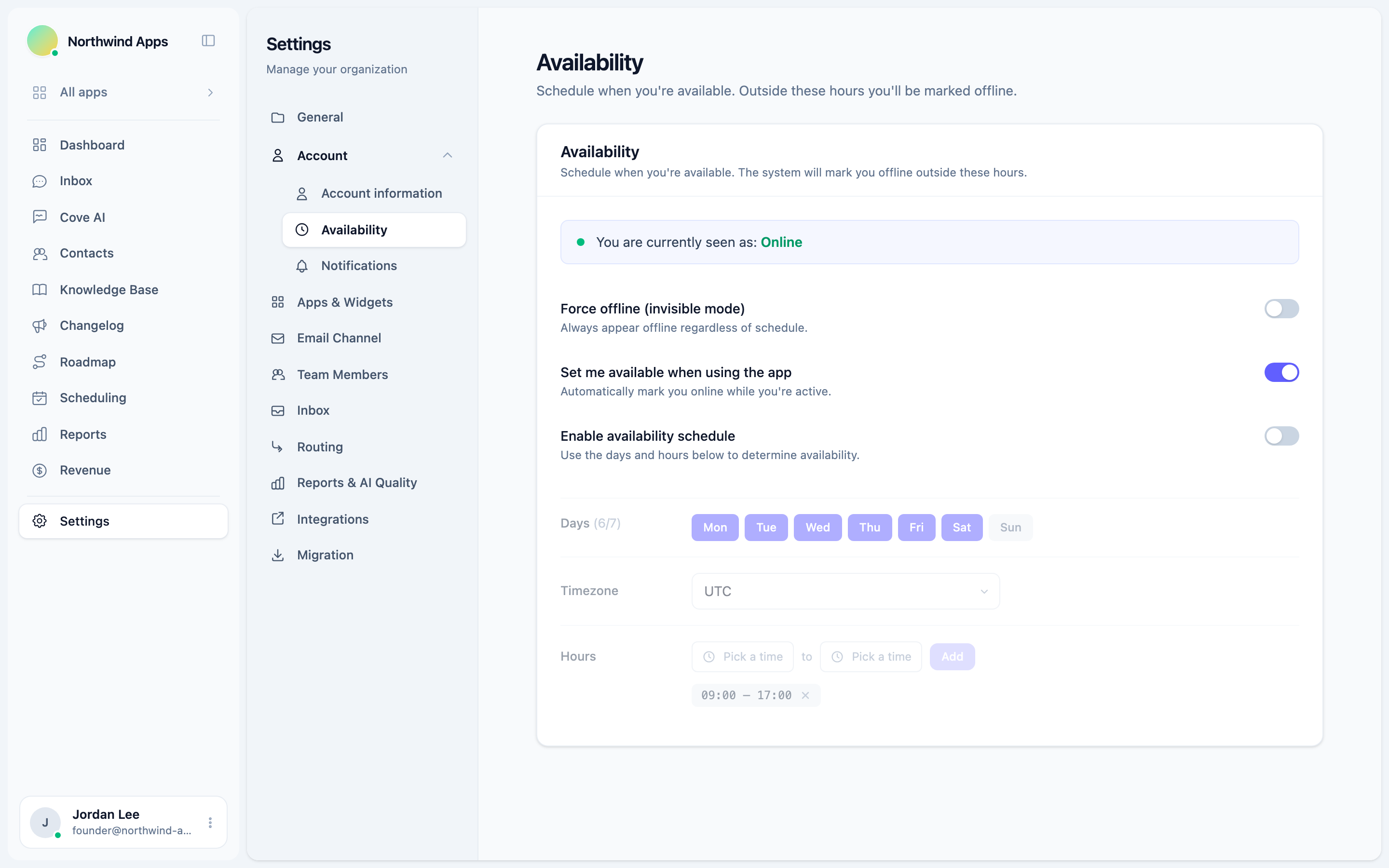Open Email Channel settings
Viewport: 1389px width, 868px height.
point(362,338)
